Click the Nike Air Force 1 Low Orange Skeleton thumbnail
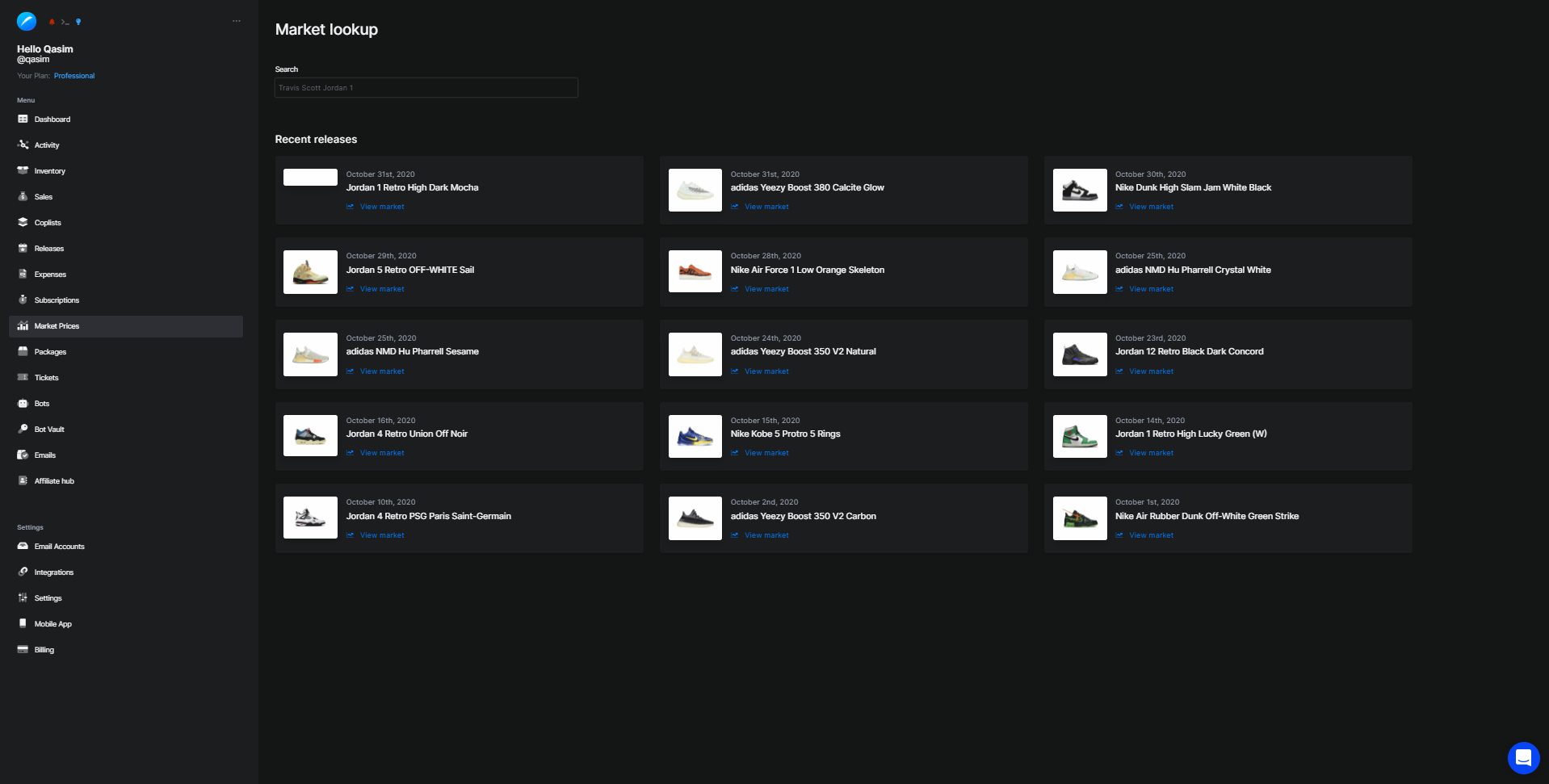This screenshot has width=1549, height=784. (695, 271)
